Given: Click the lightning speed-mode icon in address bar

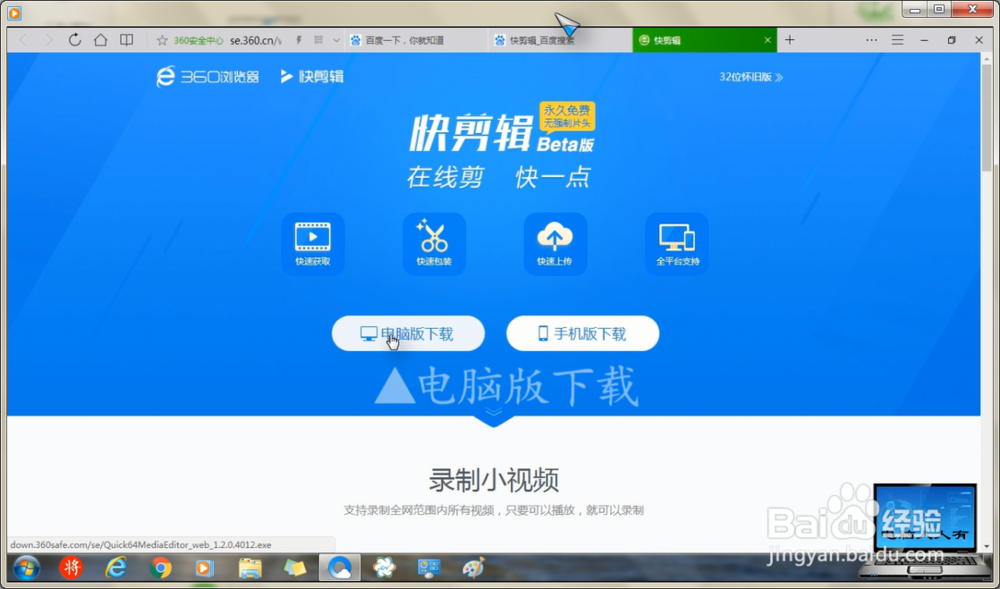Looking at the screenshot, I should [x=298, y=40].
